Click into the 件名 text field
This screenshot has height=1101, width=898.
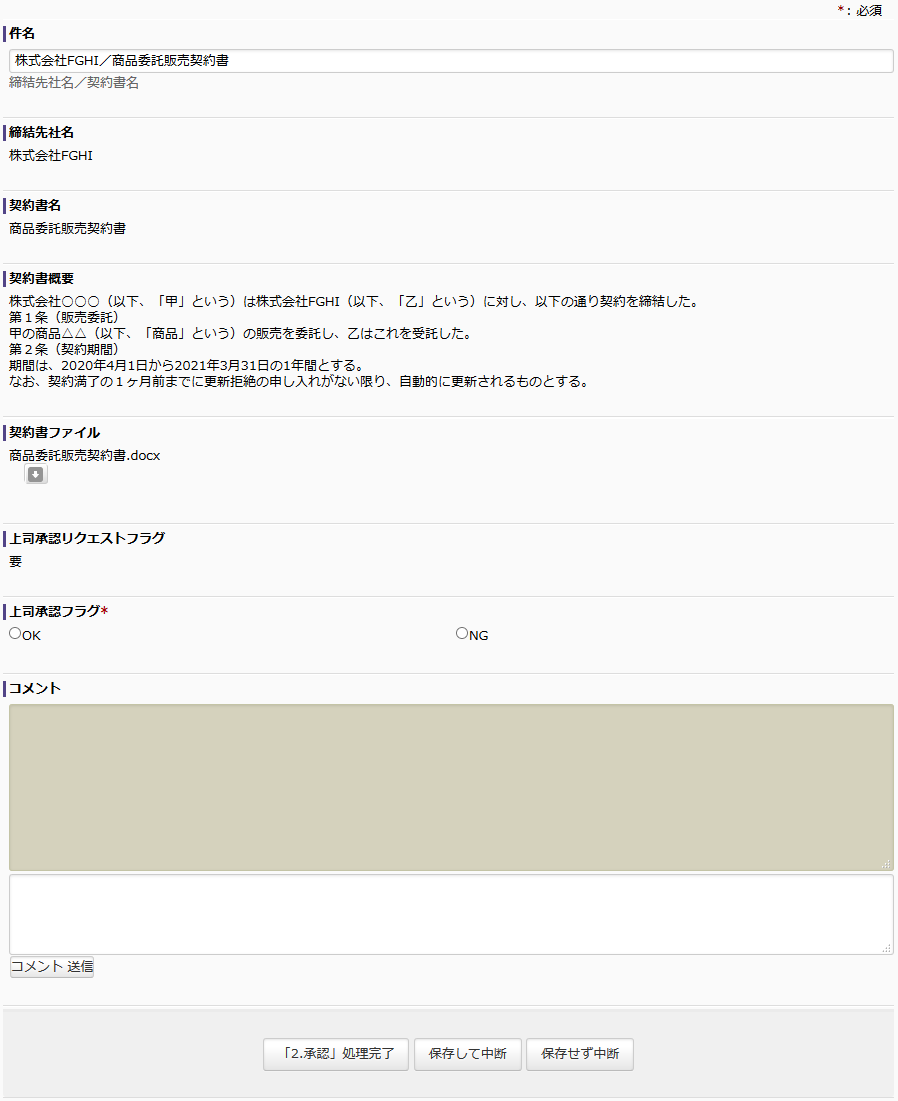(450, 61)
